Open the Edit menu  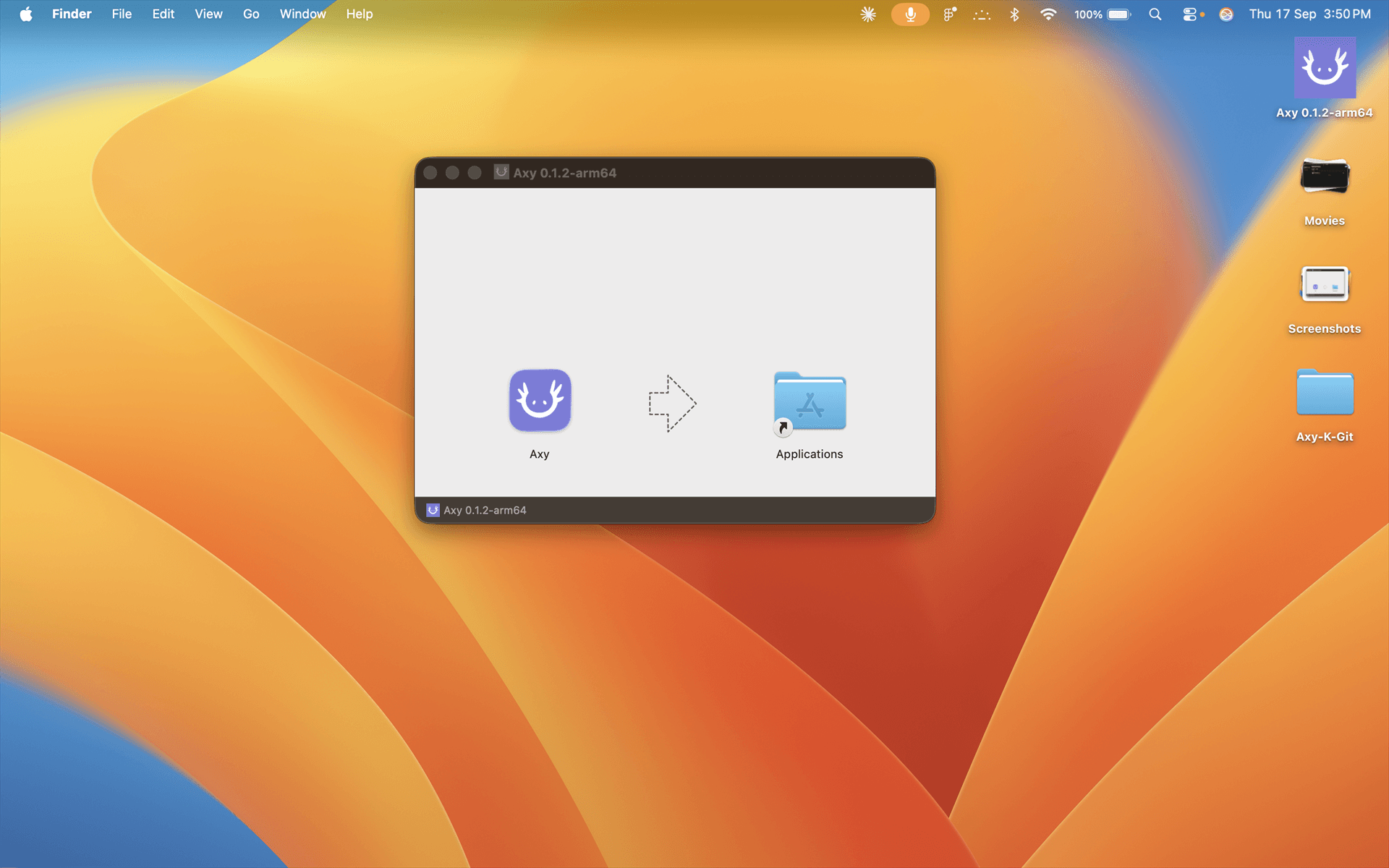click(x=163, y=14)
